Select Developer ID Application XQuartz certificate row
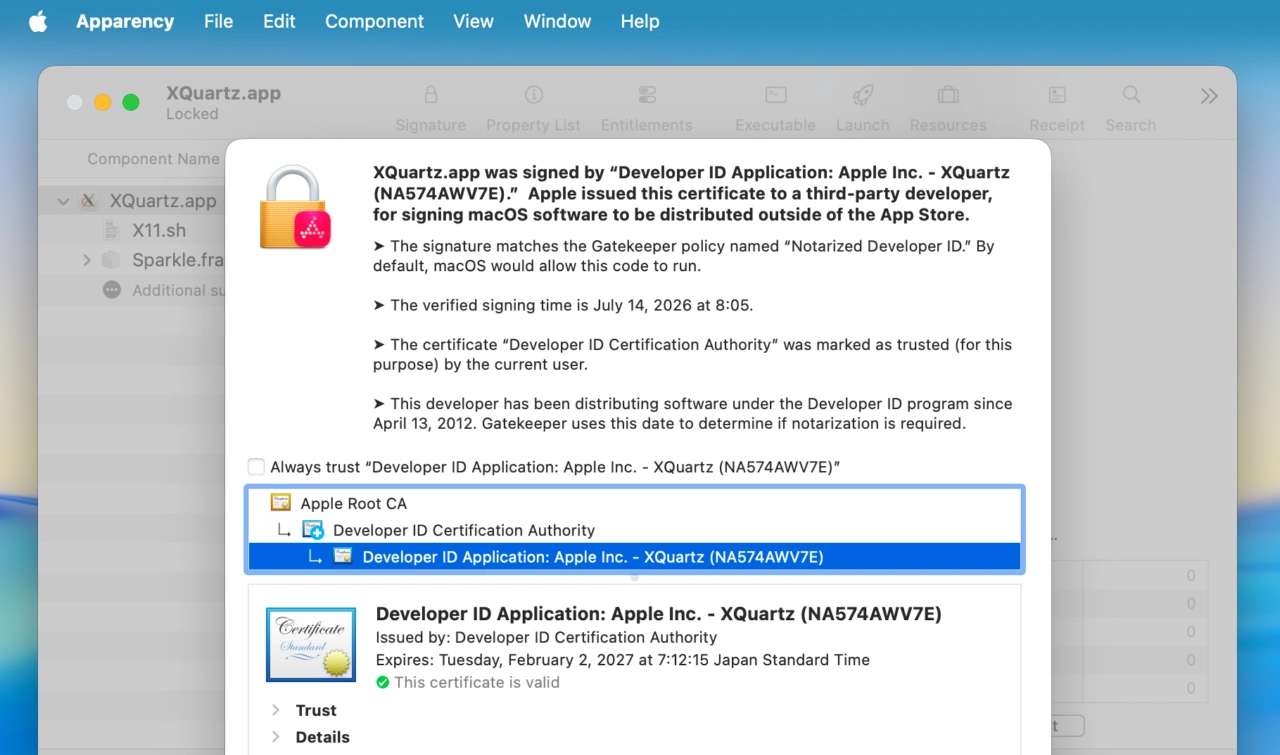The image size is (1280, 755). tap(634, 557)
